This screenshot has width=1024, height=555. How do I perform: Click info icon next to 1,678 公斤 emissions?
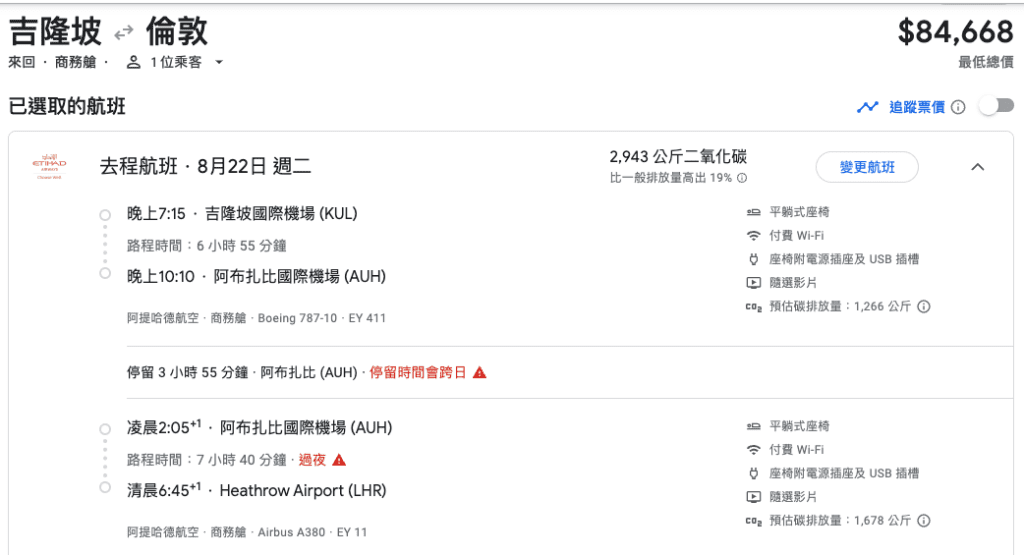[923, 520]
